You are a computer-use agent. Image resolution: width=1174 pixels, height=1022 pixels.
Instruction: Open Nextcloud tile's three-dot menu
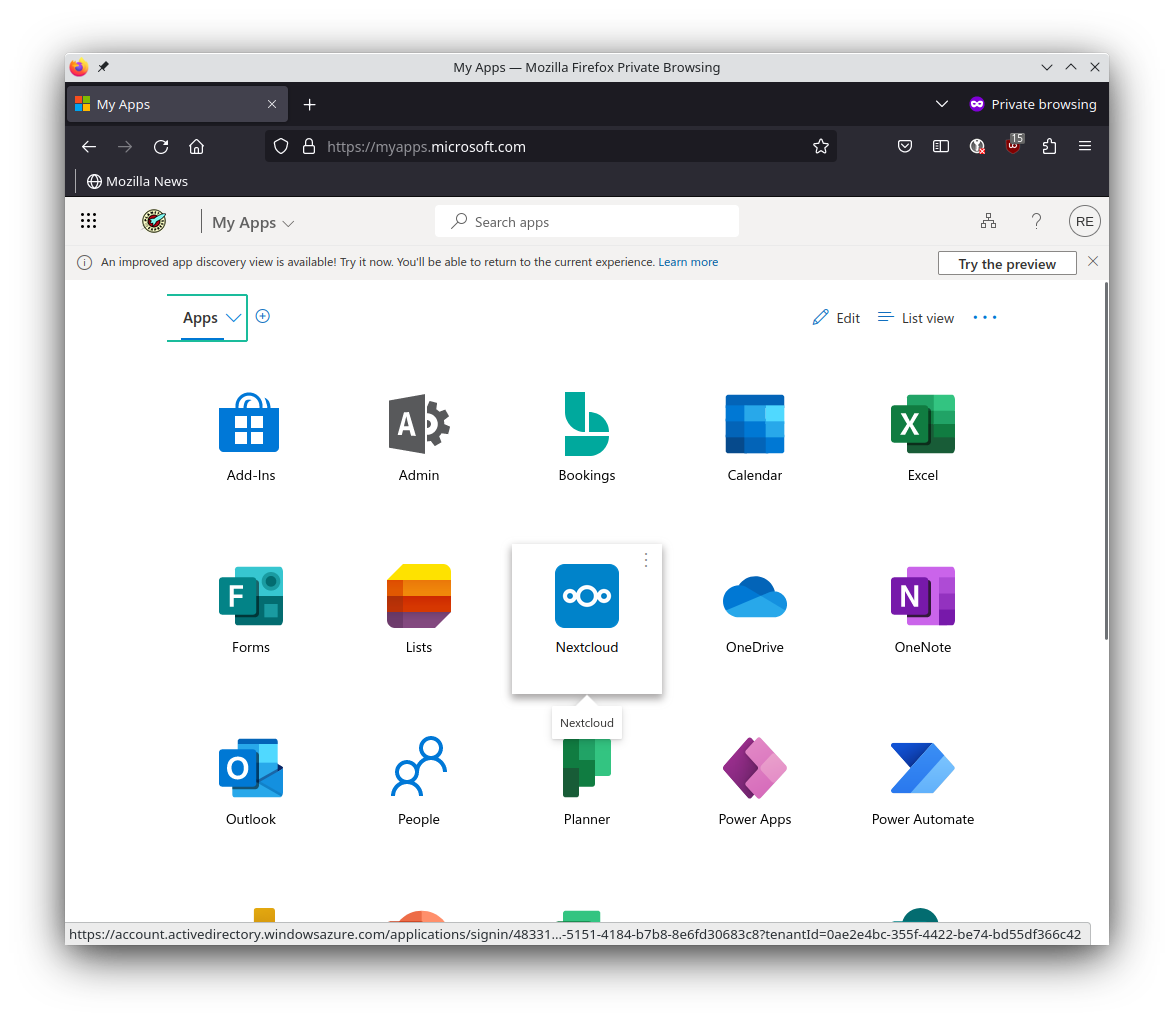646,560
